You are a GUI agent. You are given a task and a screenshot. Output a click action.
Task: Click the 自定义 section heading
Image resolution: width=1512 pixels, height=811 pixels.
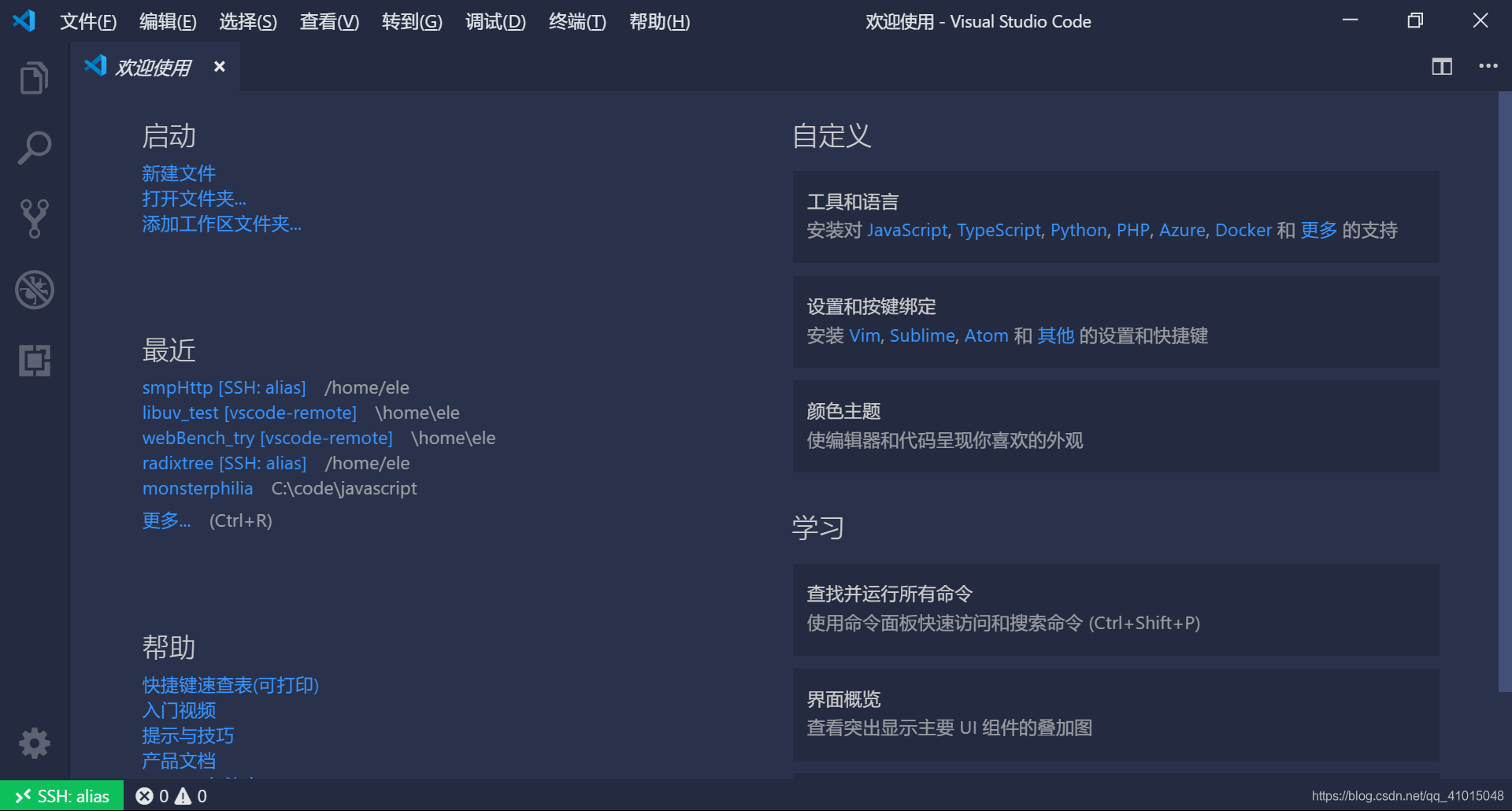(x=832, y=135)
